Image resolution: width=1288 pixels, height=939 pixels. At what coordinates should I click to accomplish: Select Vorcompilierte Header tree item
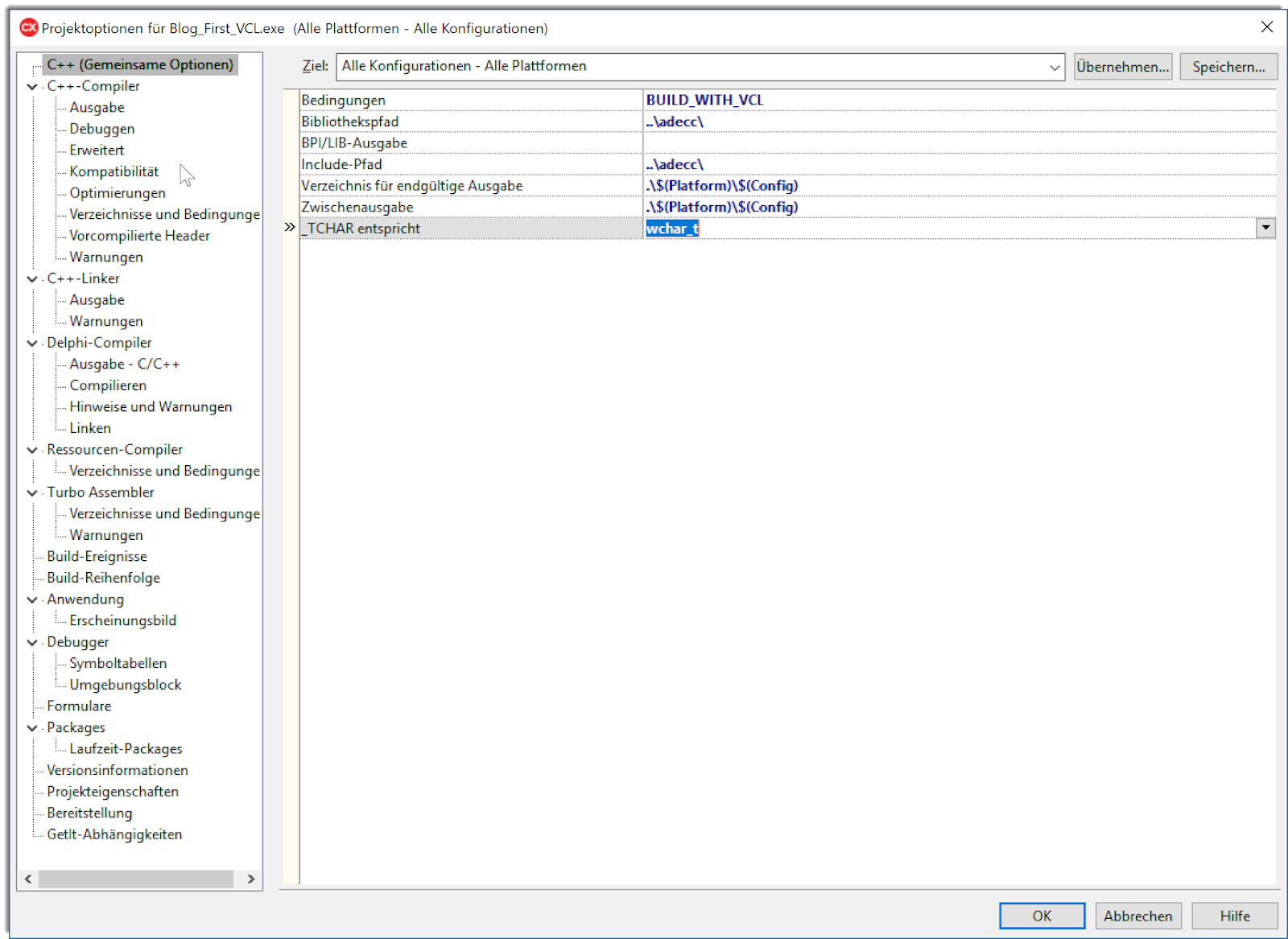139,236
